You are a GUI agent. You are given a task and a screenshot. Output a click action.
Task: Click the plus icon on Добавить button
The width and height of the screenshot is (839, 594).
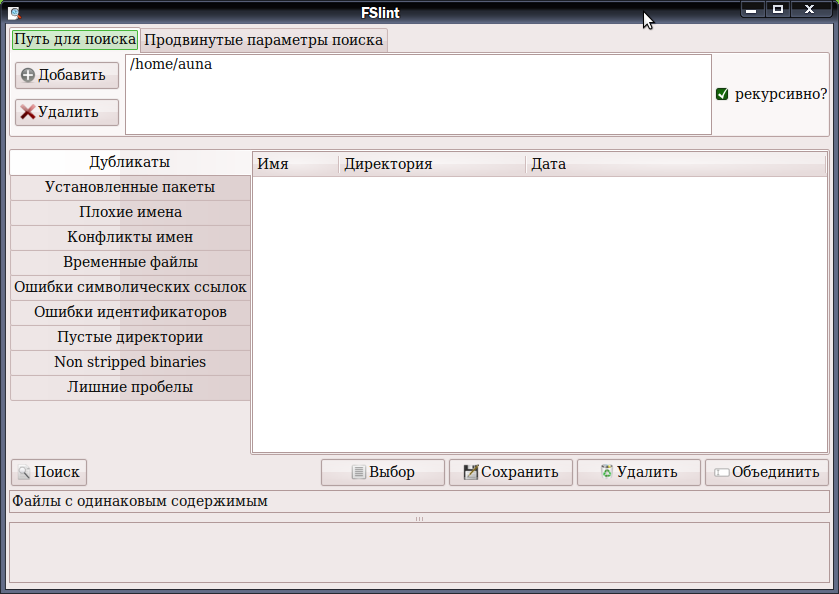pyautogui.click(x=28, y=75)
